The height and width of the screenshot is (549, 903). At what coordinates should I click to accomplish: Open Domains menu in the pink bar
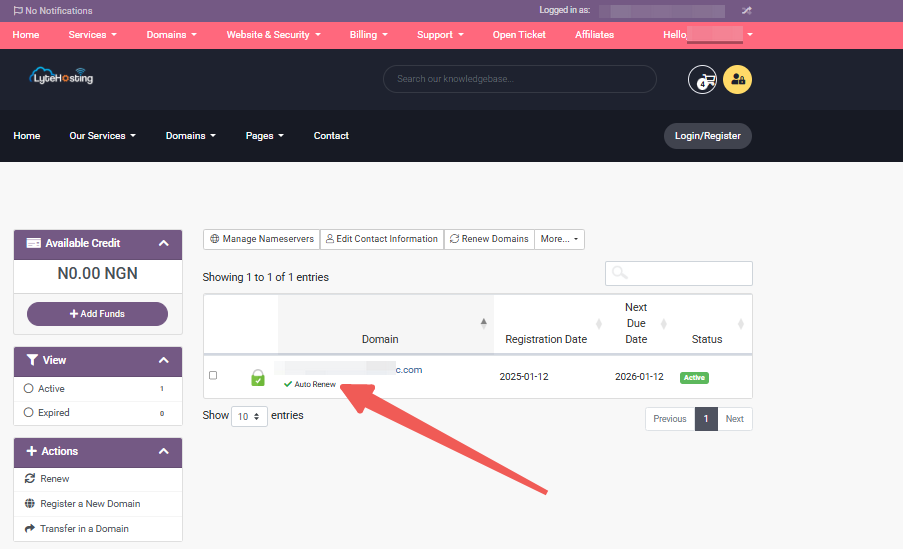[172, 35]
